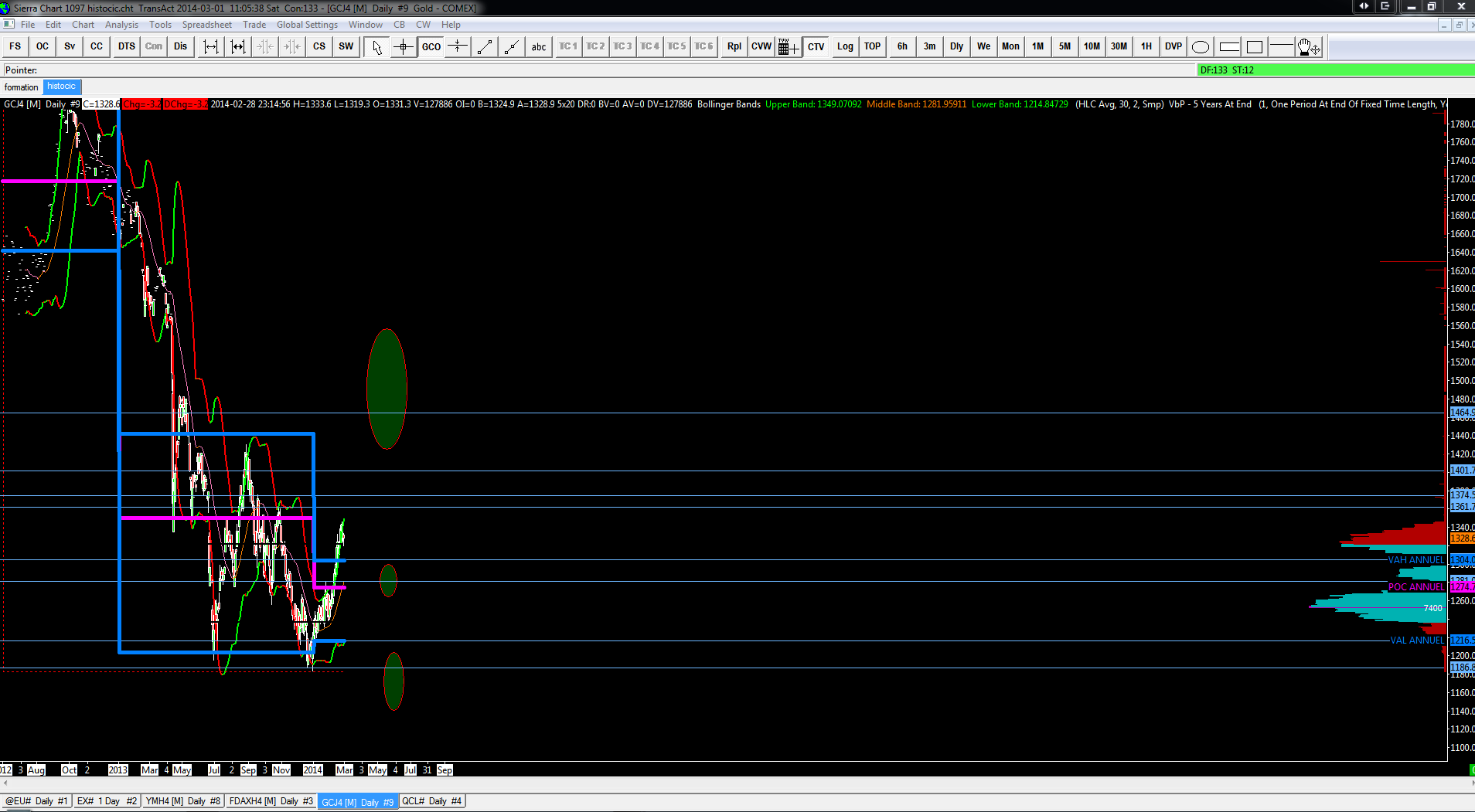Select the abc text drawing tool
The height and width of the screenshot is (812, 1475).
pos(539,46)
